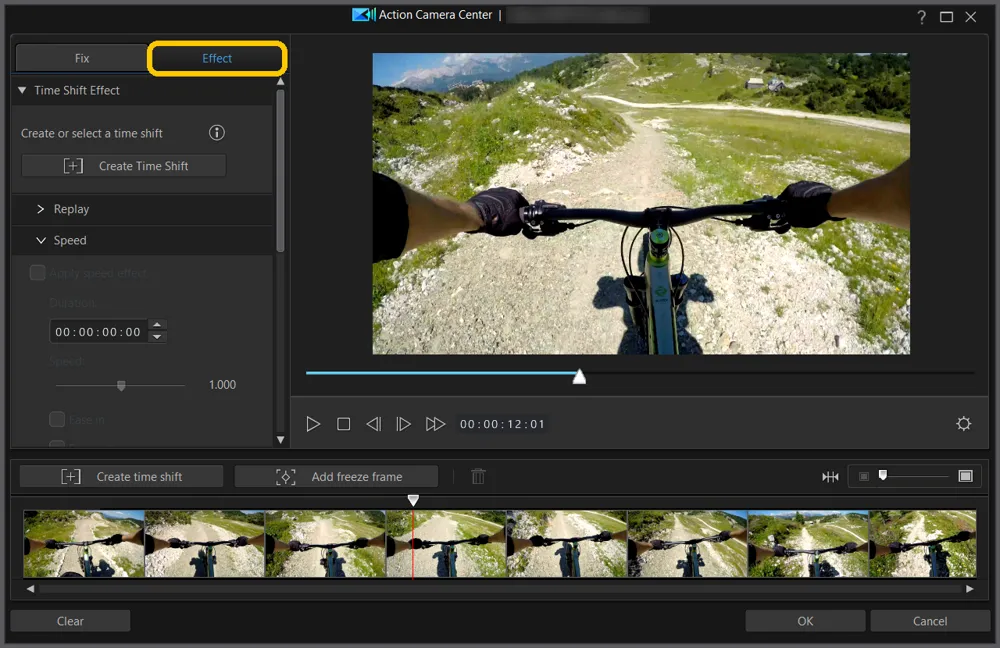Click Create time shift above the timeline
This screenshot has width=1000, height=648.
pyautogui.click(x=121, y=476)
